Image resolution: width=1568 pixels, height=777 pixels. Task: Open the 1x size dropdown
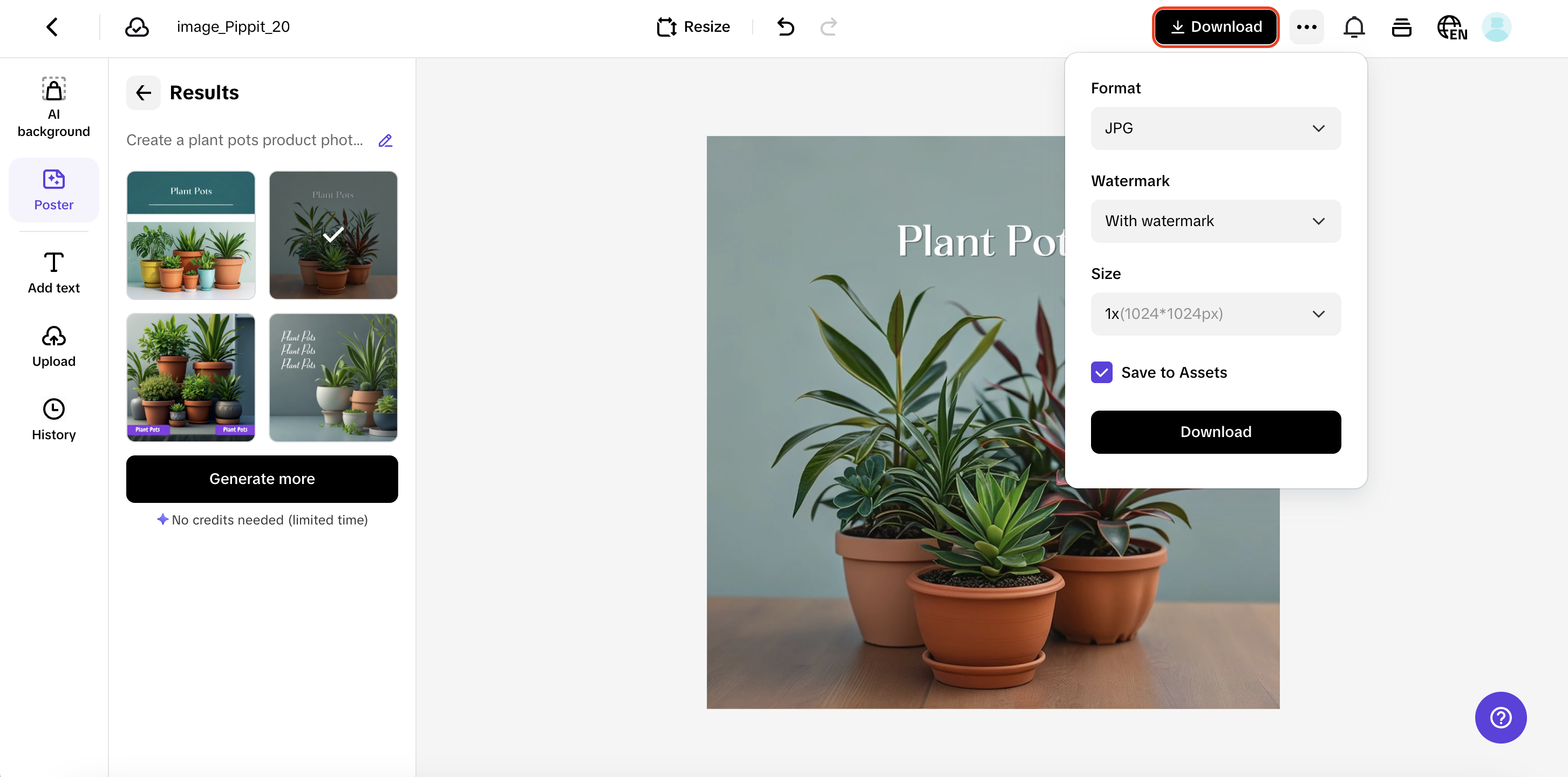[x=1215, y=313]
